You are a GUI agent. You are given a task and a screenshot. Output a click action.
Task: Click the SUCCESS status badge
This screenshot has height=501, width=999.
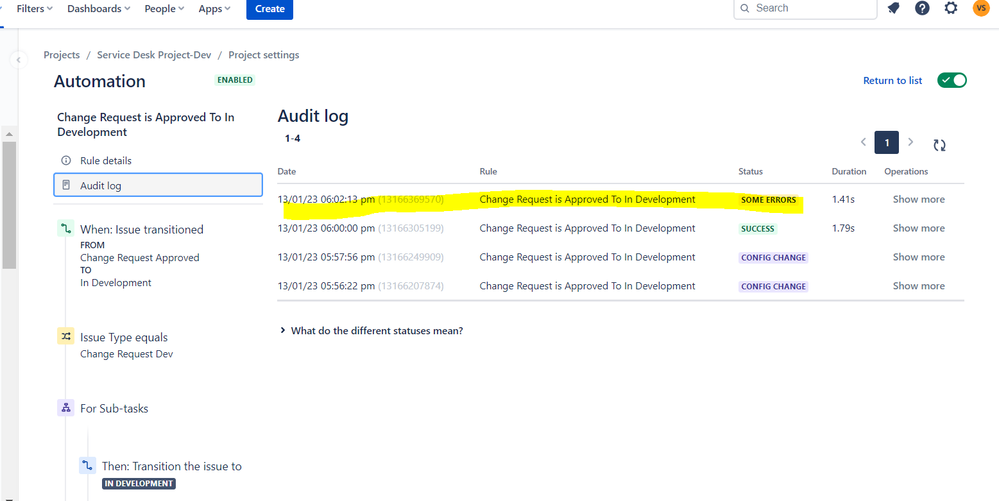758,228
